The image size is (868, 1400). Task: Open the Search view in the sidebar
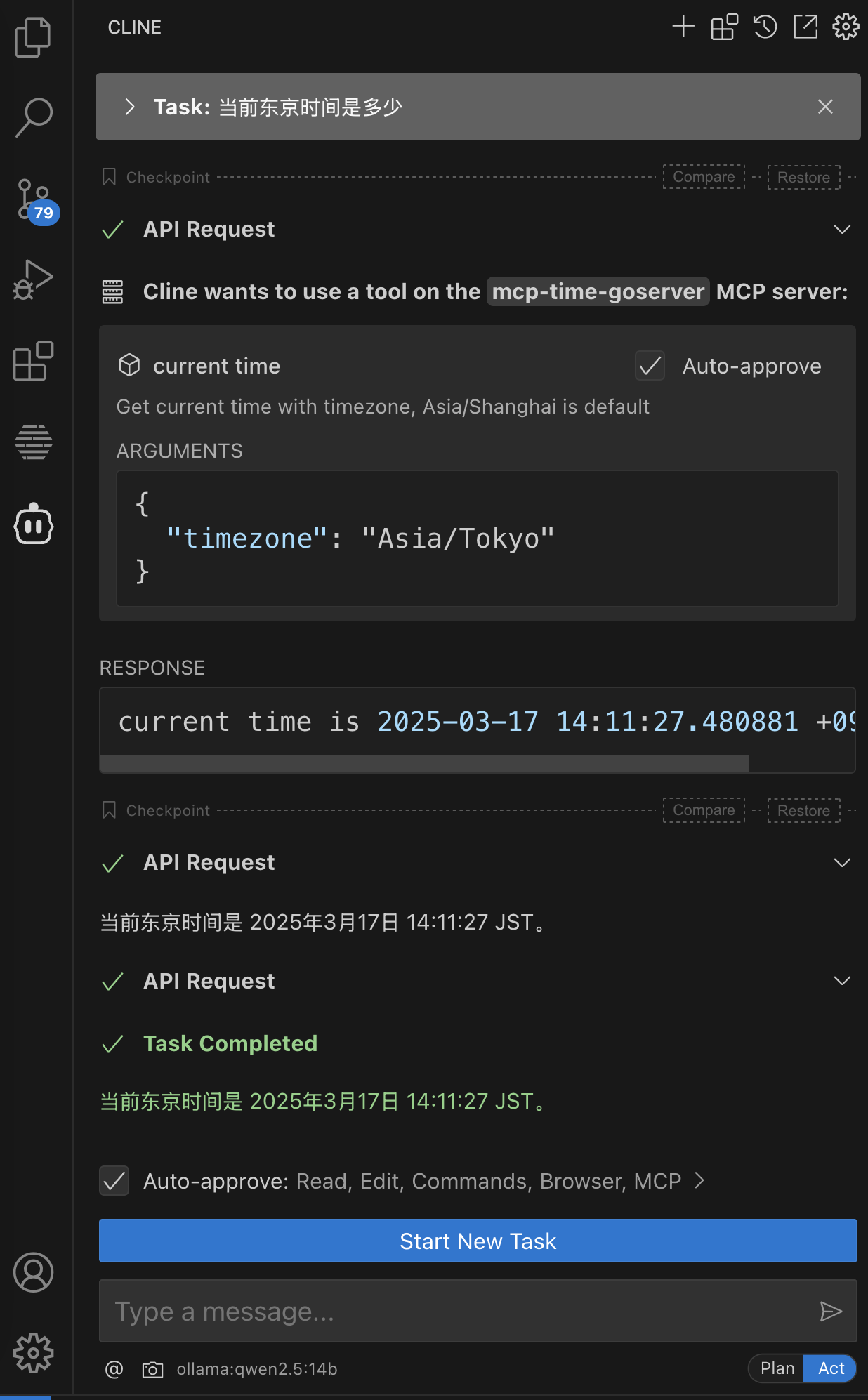(x=33, y=117)
